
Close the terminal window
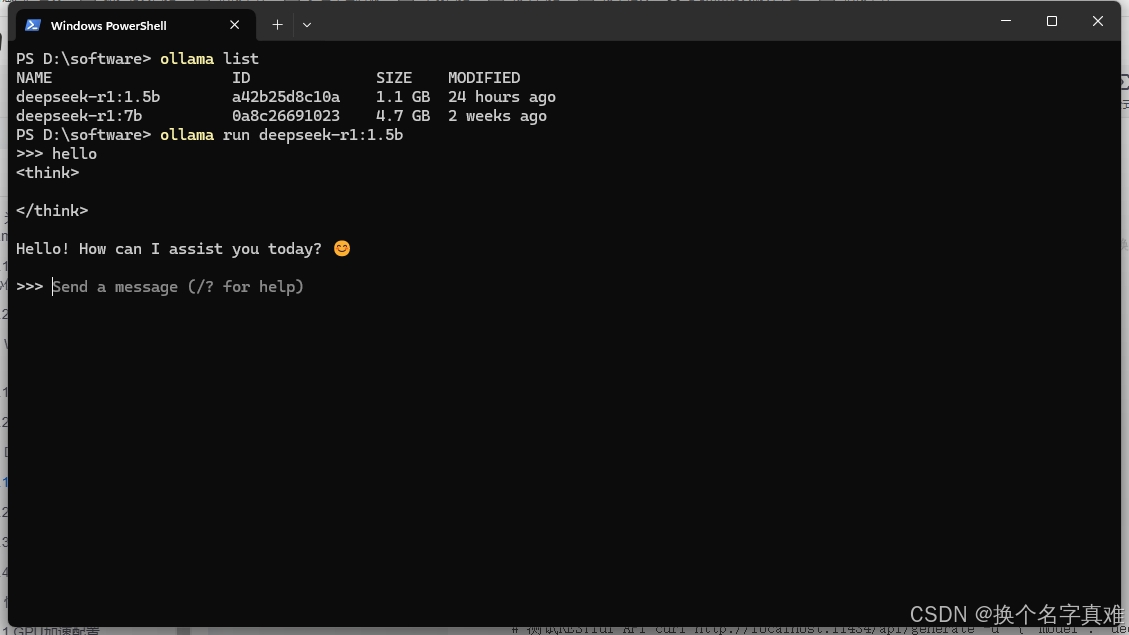click(1098, 21)
